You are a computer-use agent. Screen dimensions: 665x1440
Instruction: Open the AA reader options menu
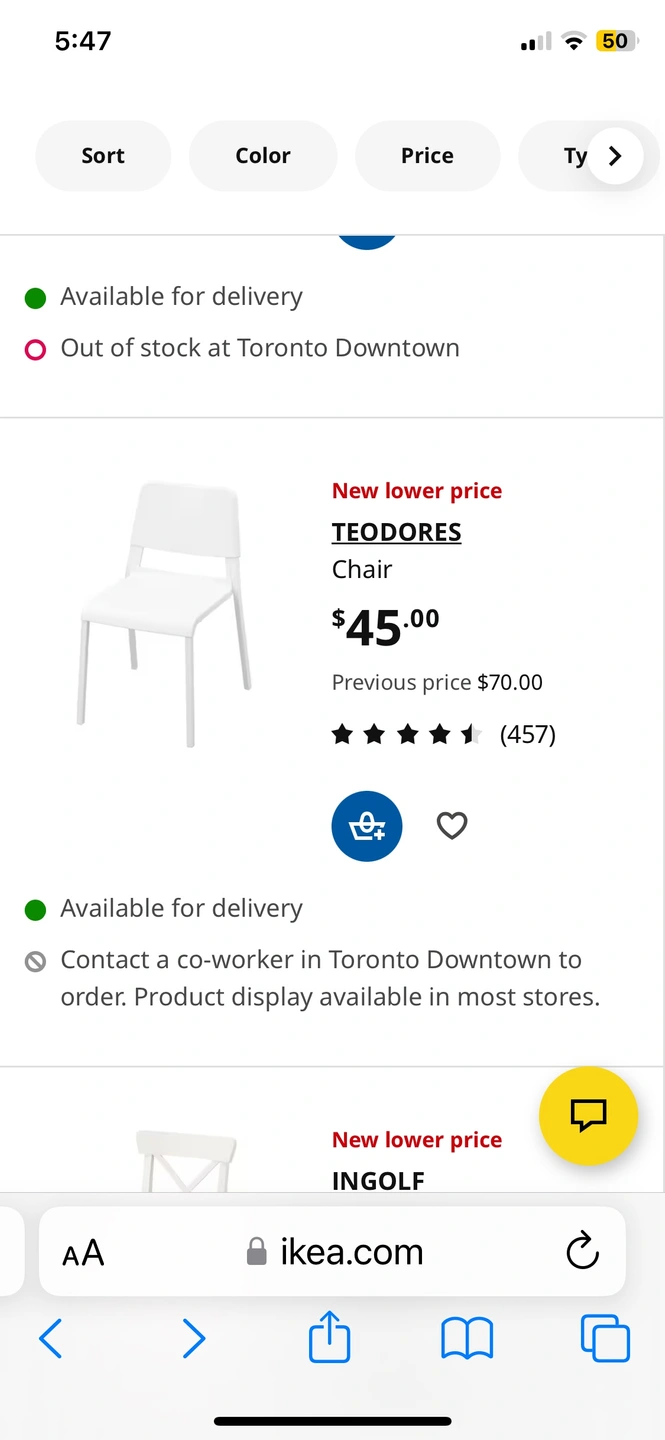(83, 1252)
